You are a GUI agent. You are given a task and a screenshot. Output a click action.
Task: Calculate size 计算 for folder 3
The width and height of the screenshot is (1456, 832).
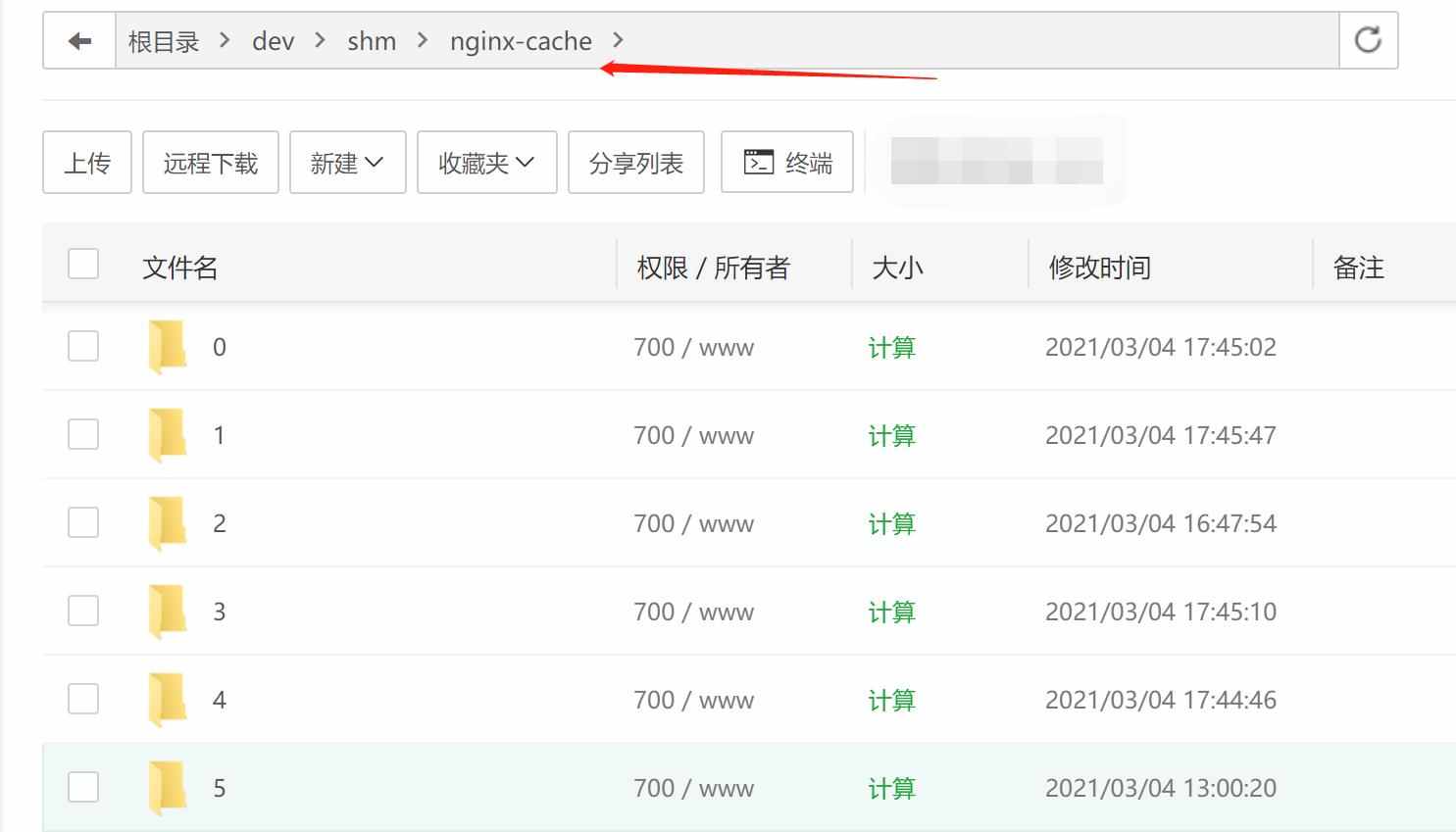(x=892, y=612)
